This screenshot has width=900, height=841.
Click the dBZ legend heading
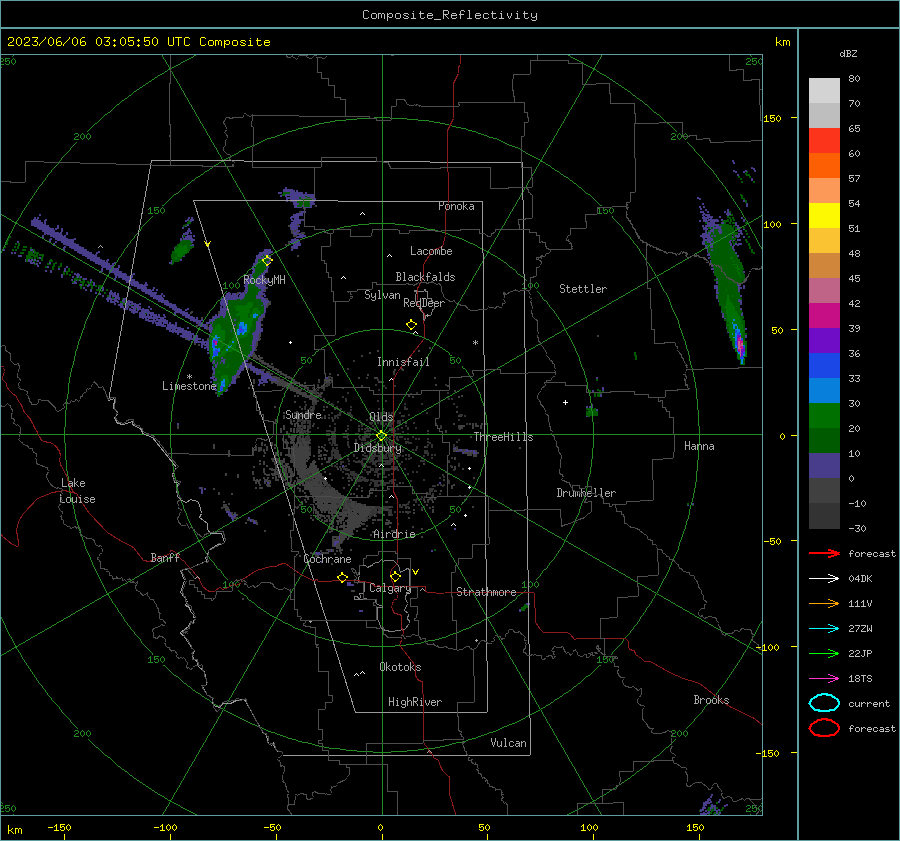point(848,53)
